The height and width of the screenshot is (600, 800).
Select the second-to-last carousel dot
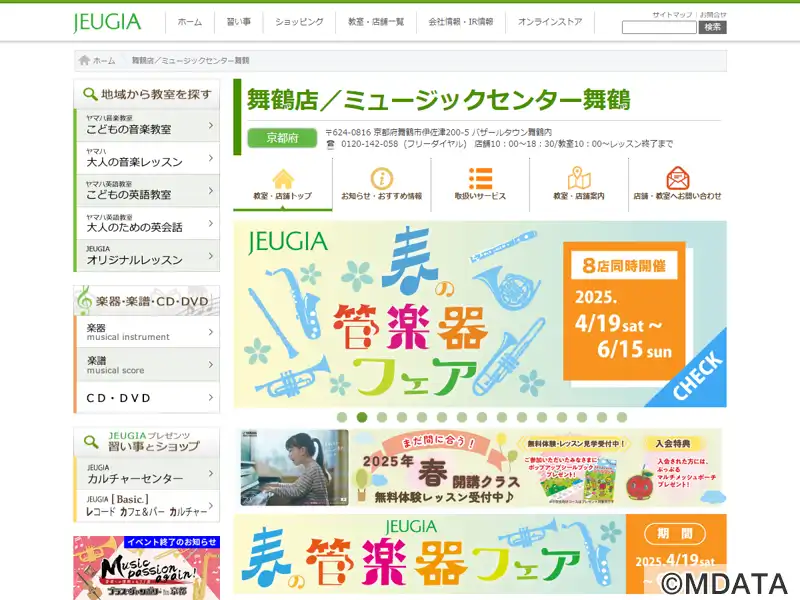tap(602, 417)
